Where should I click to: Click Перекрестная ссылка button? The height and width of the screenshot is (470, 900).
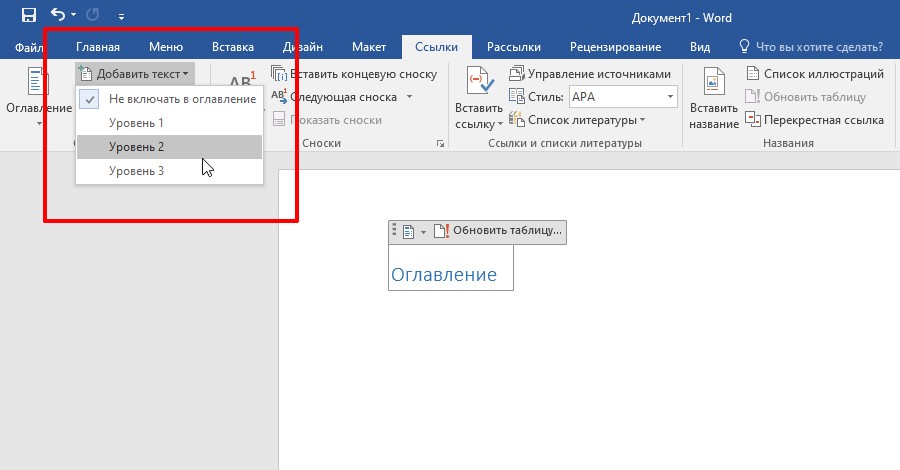[814, 120]
